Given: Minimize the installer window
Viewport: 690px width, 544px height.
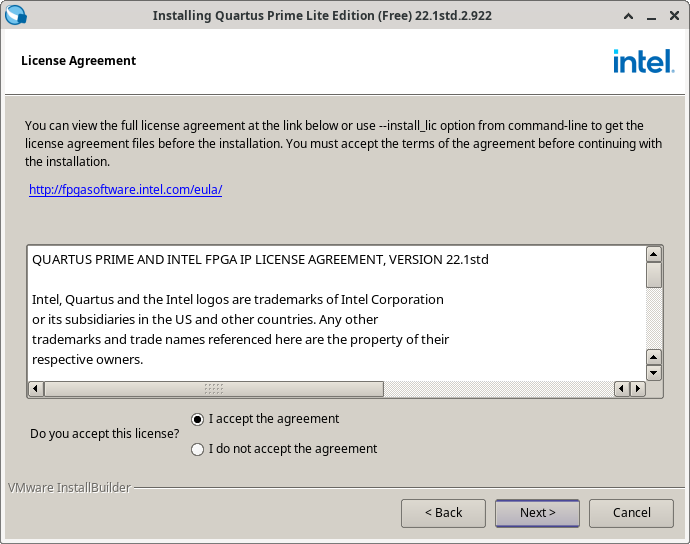Looking at the screenshot, I should 651,16.
